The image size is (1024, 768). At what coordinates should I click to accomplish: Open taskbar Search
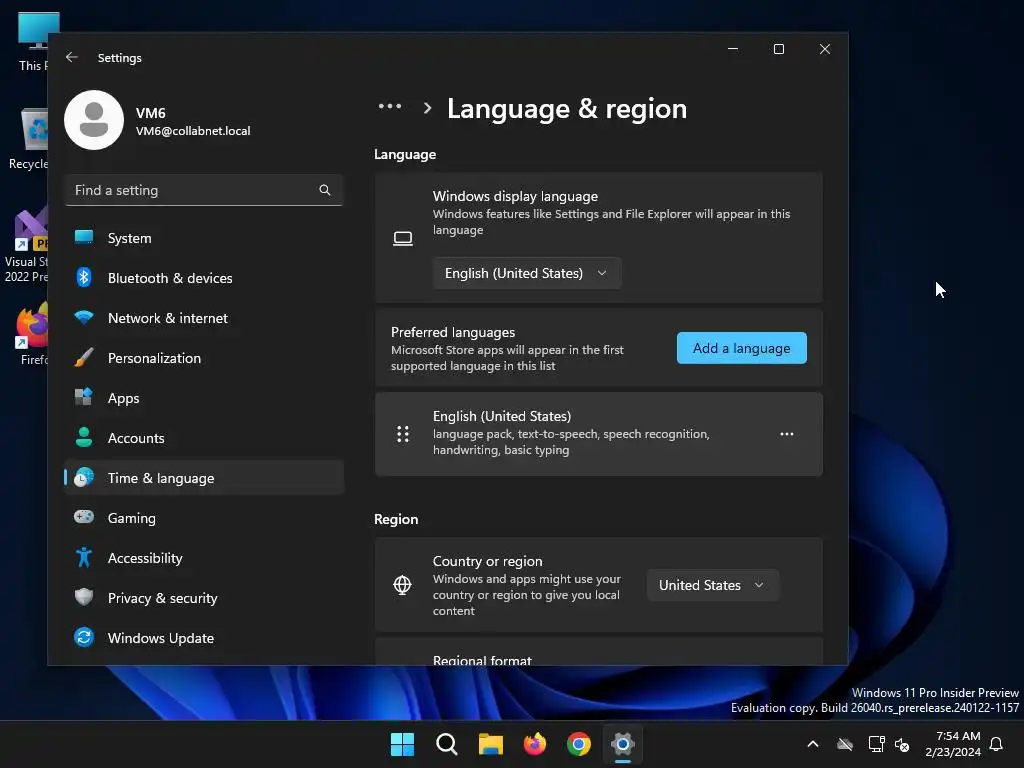[447, 744]
